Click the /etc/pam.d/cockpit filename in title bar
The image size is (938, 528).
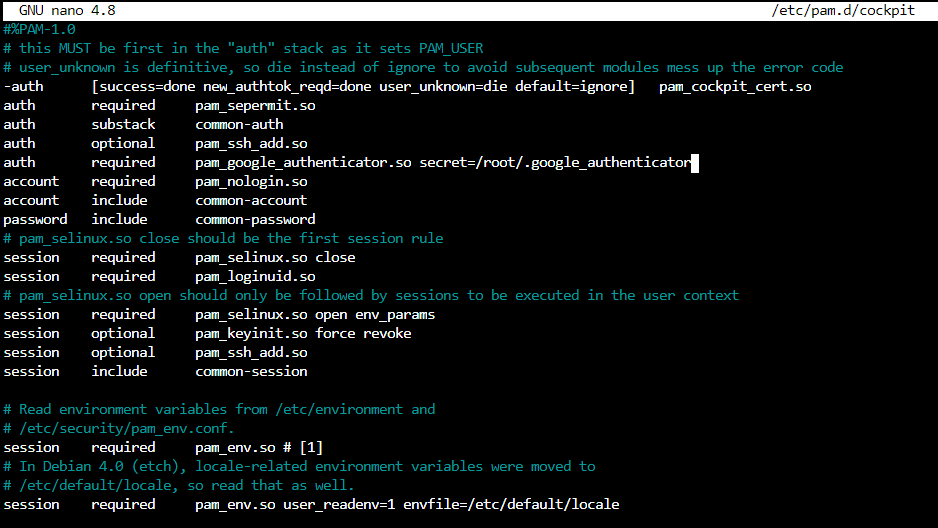(x=843, y=10)
